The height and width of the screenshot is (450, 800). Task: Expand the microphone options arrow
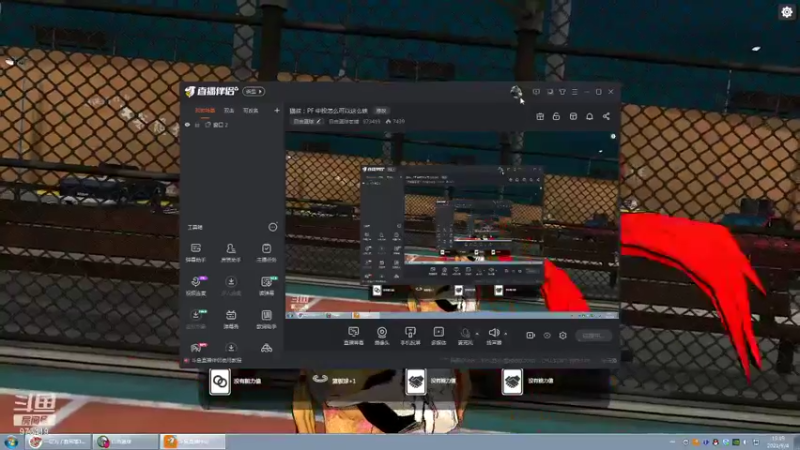[477, 334]
